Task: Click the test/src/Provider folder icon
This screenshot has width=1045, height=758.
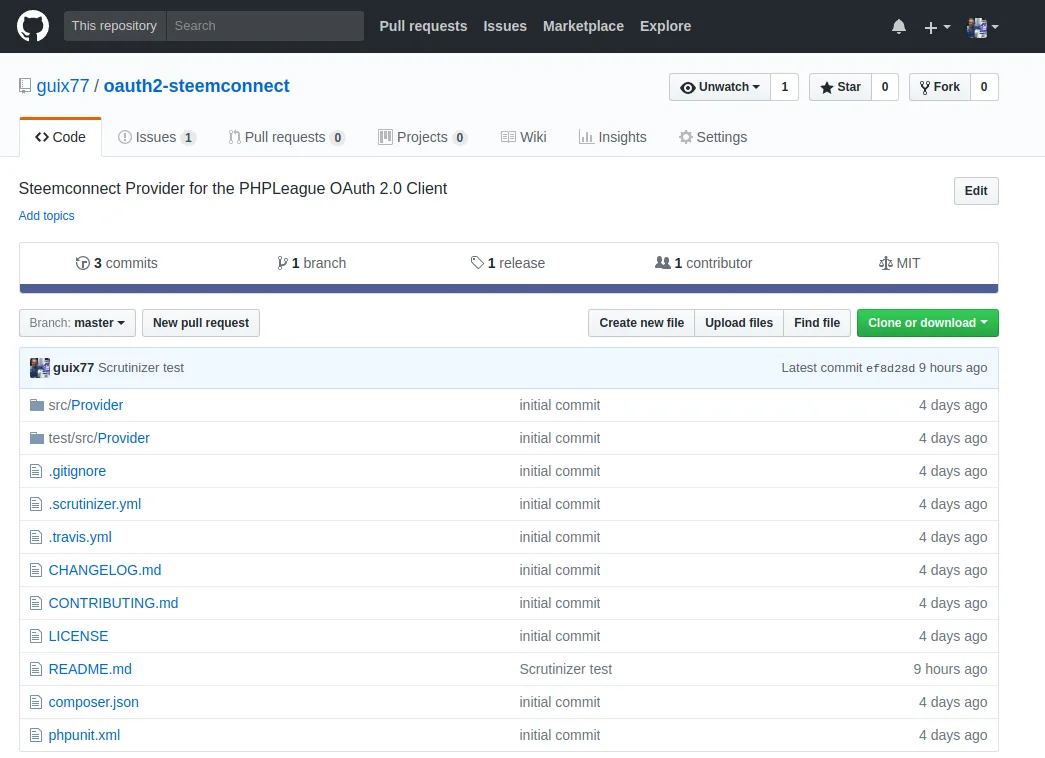Action: (x=37, y=438)
